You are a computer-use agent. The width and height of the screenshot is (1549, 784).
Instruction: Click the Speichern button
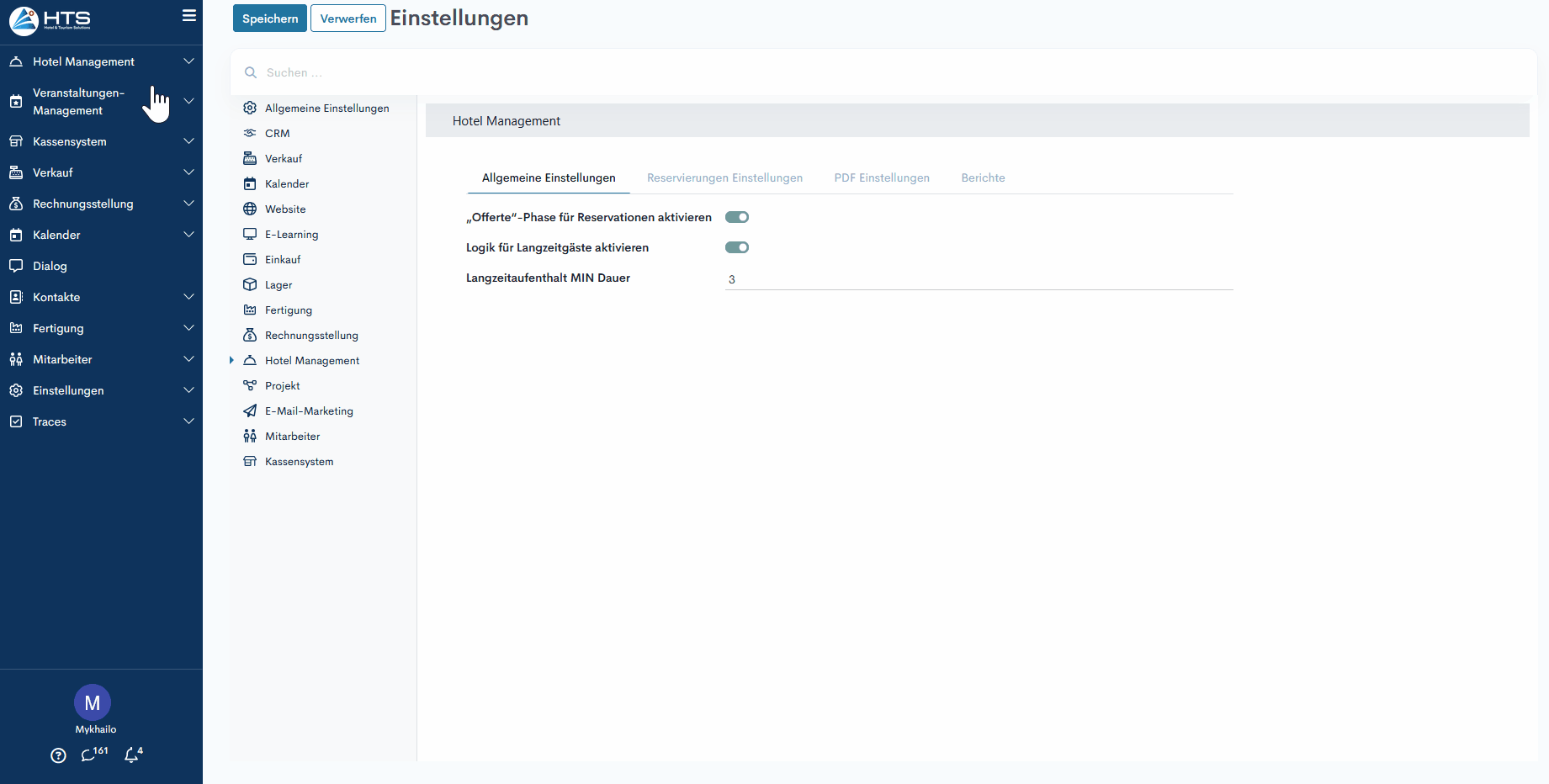pos(270,19)
